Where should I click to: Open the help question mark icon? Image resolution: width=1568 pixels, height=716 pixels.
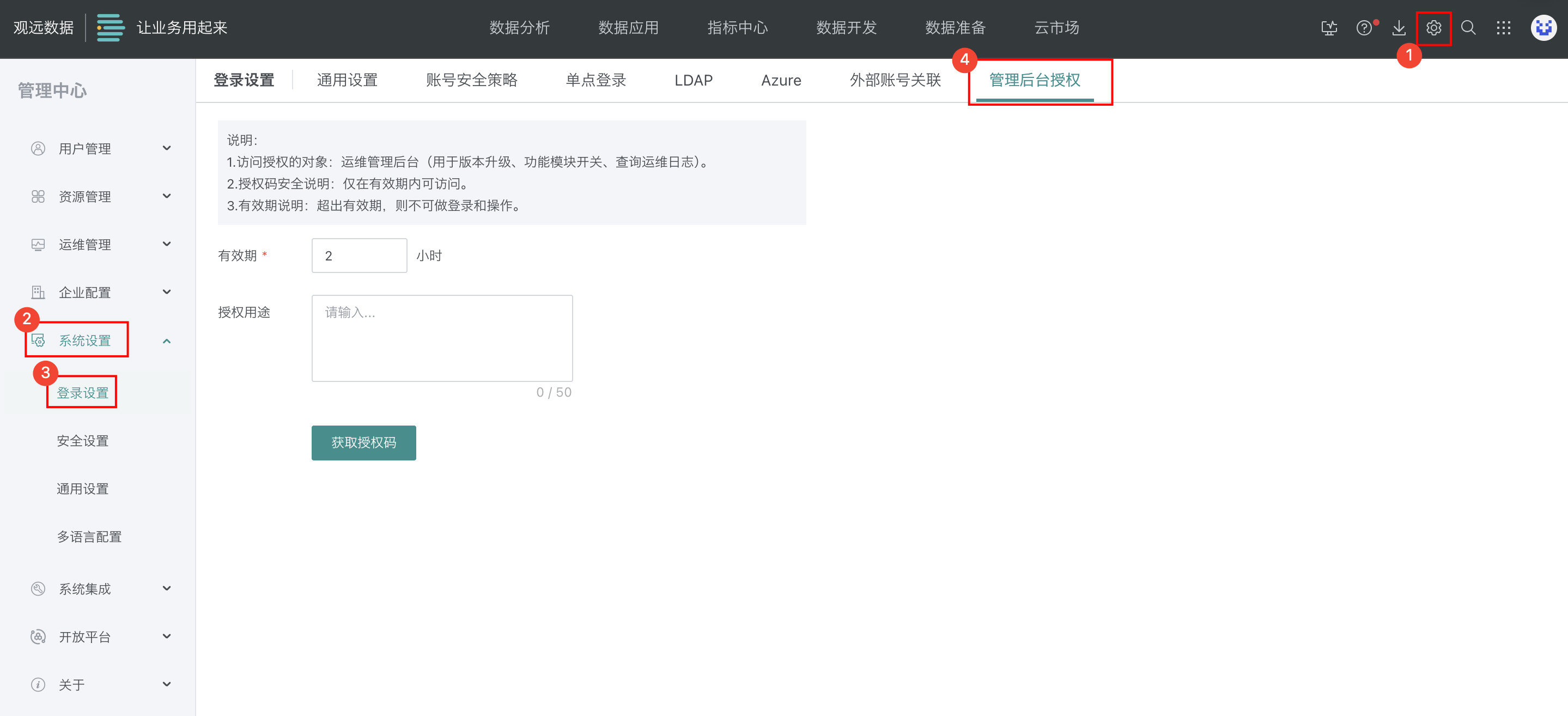pyautogui.click(x=1364, y=28)
